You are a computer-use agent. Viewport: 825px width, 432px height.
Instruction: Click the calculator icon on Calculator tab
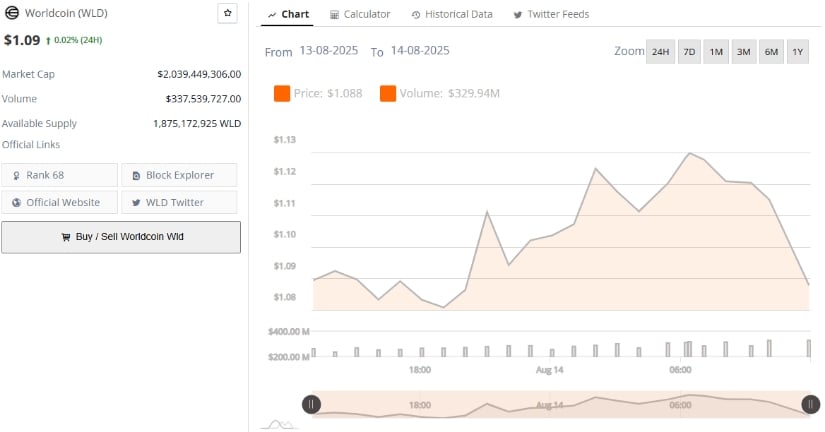[334, 15]
